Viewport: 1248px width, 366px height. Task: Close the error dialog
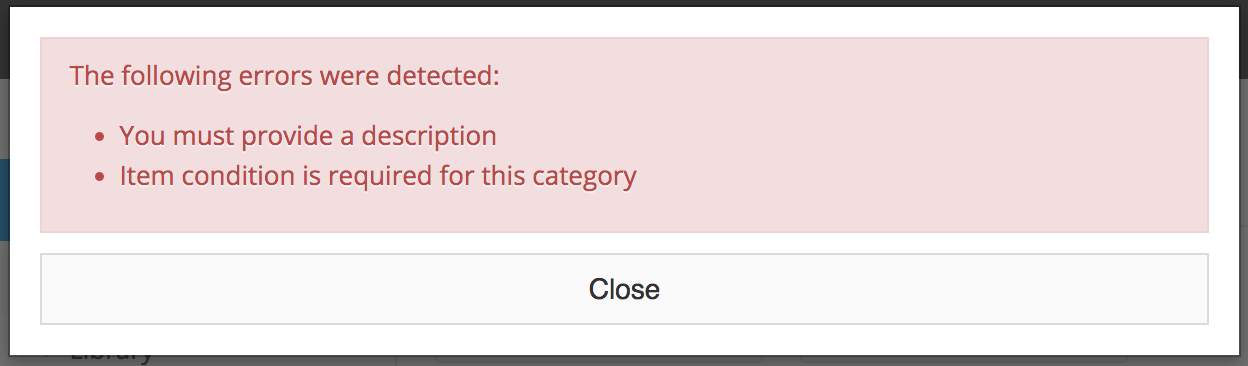pyautogui.click(x=624, y=289)
